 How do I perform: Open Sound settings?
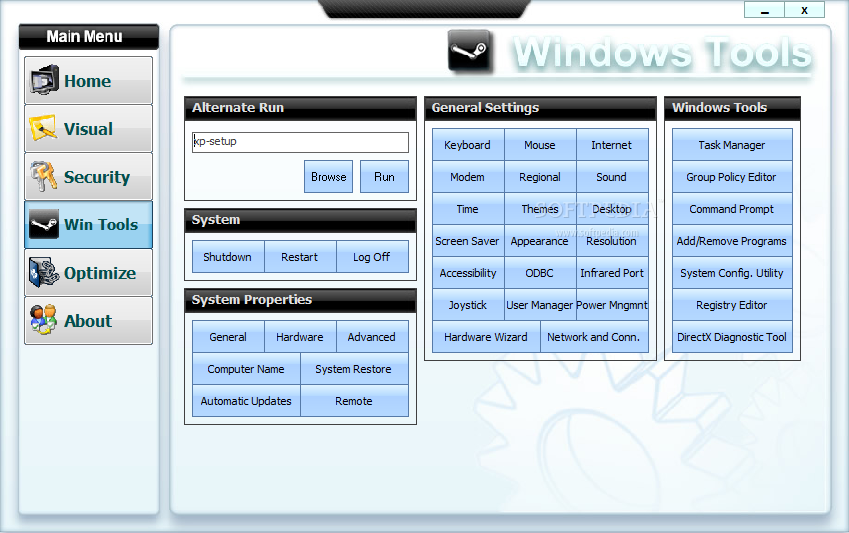(x=612, y=177)
